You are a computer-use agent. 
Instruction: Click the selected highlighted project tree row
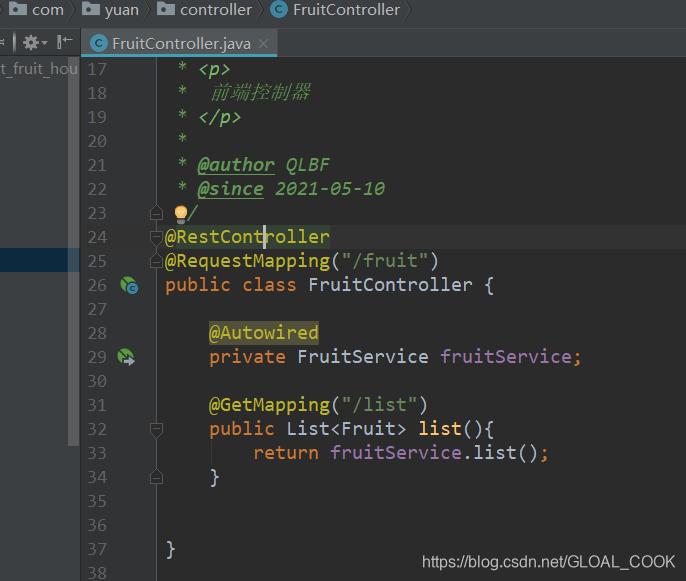coord(39,260)
